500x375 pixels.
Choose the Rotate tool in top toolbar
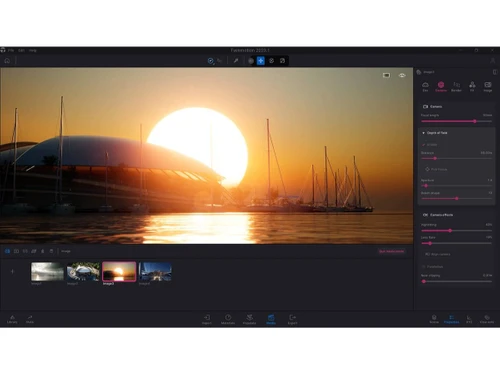(x=272, y=61)
